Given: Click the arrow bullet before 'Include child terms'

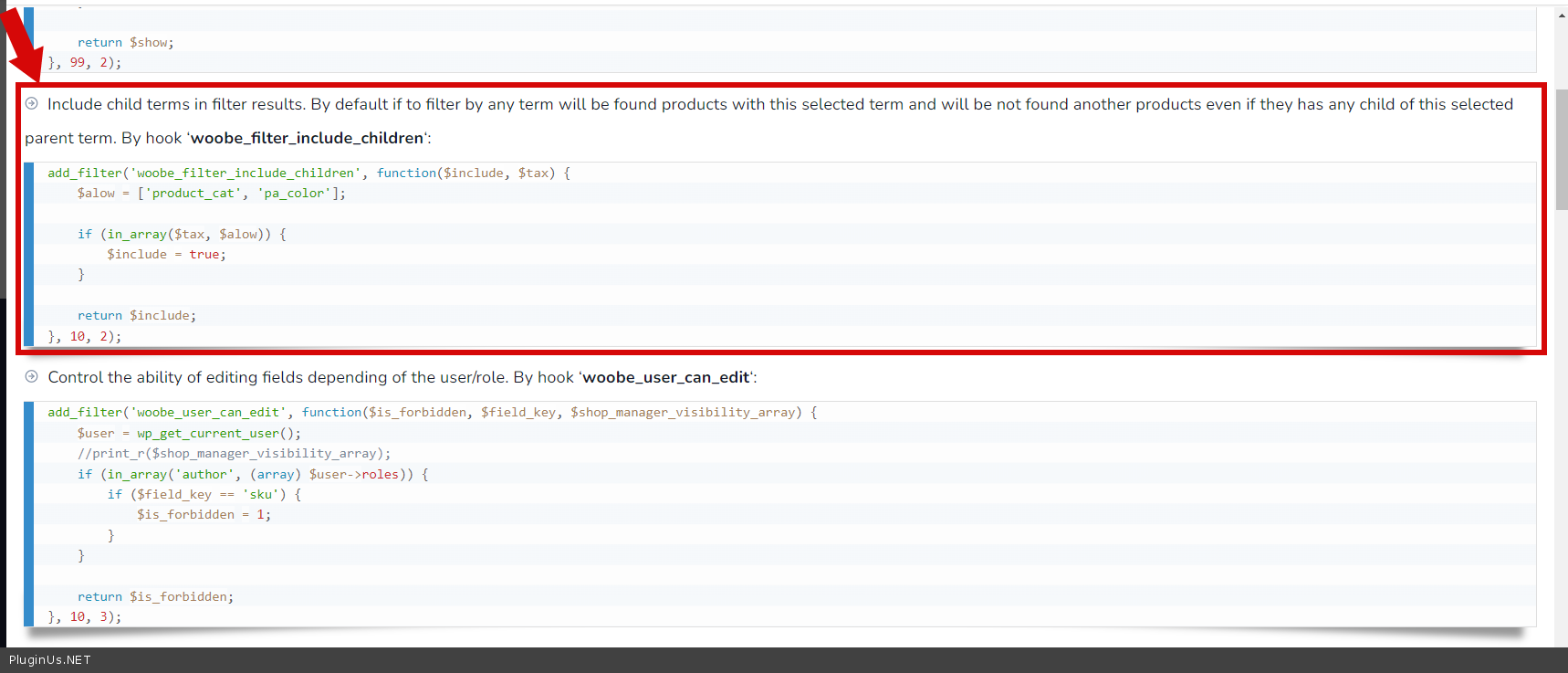Looking at the screenshot, I should pos(32,104).
